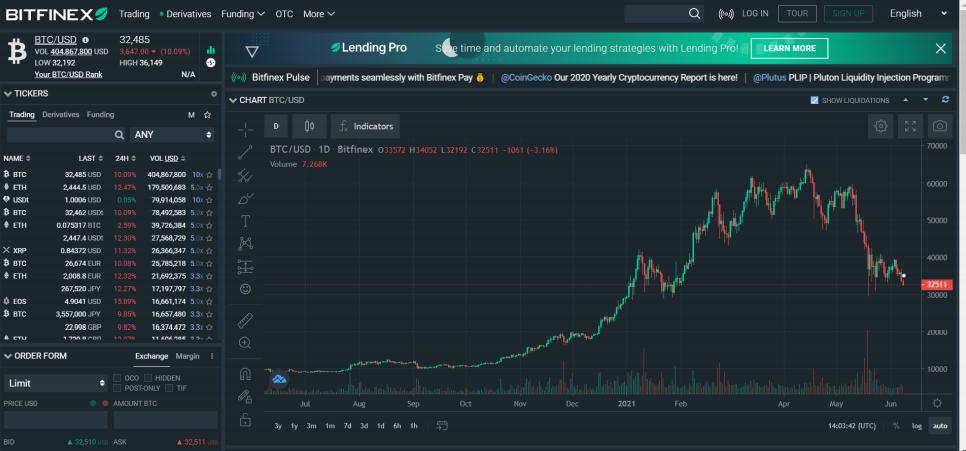Select the brush drawing tool
The image size is (966, 451).
click(245, 198)
